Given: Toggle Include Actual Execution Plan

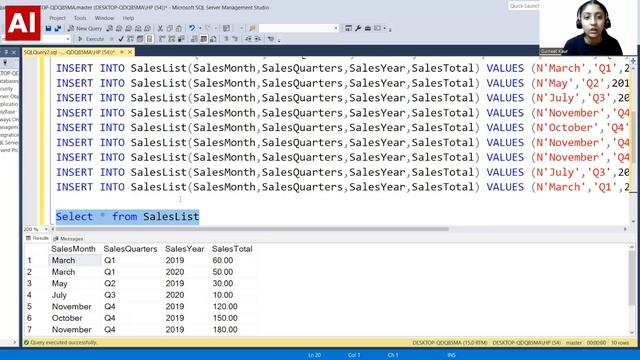Looking at the screenshot, I should point(162,39).
